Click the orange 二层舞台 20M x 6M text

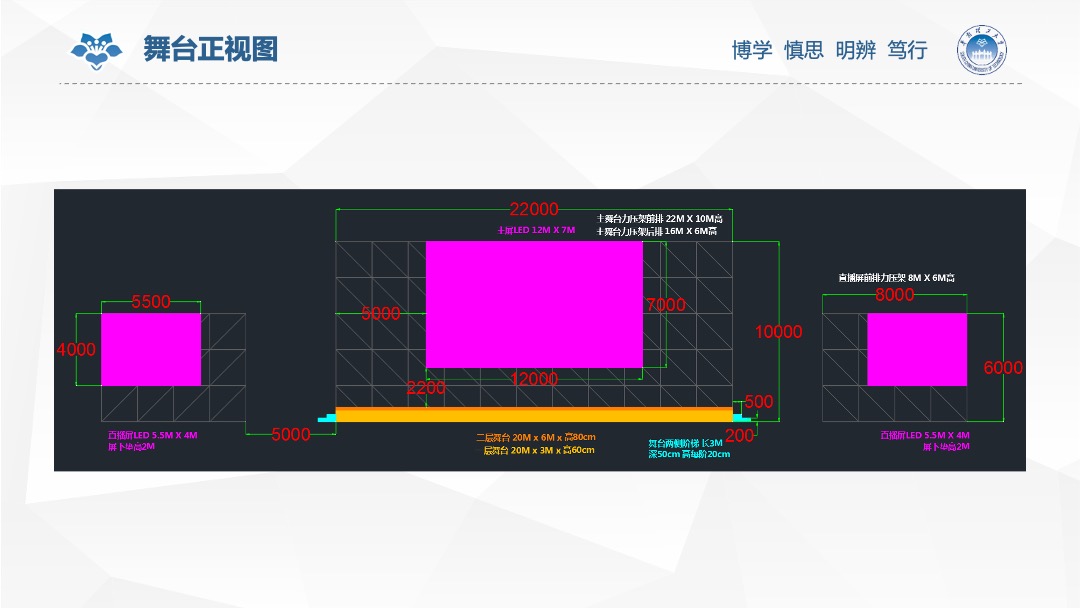click(x=535, y=437)
